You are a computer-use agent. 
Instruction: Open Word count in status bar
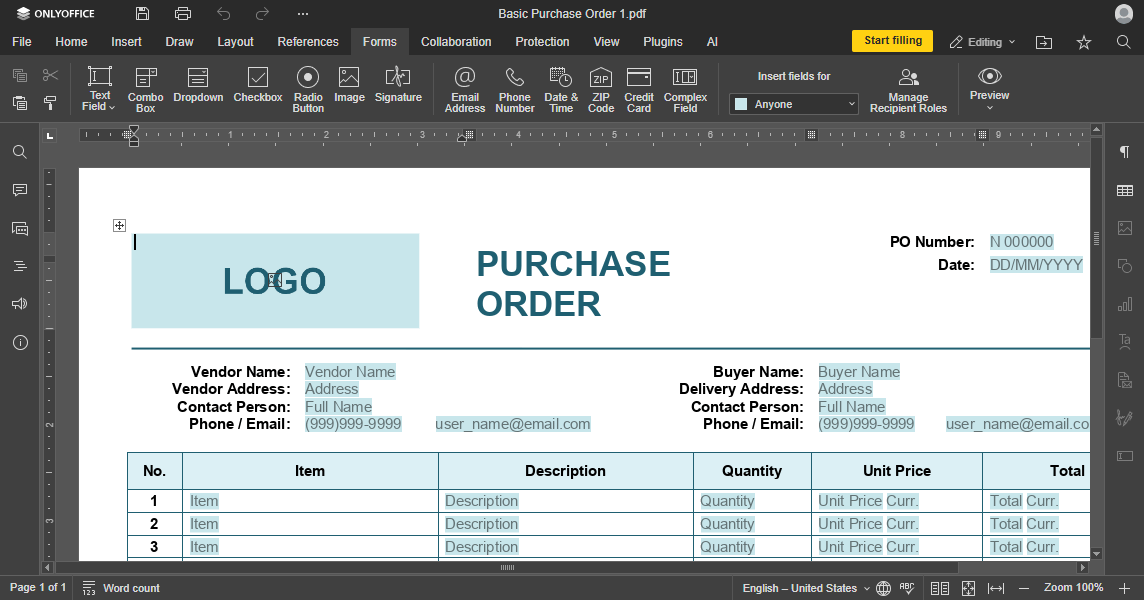(x=121, y=588)
